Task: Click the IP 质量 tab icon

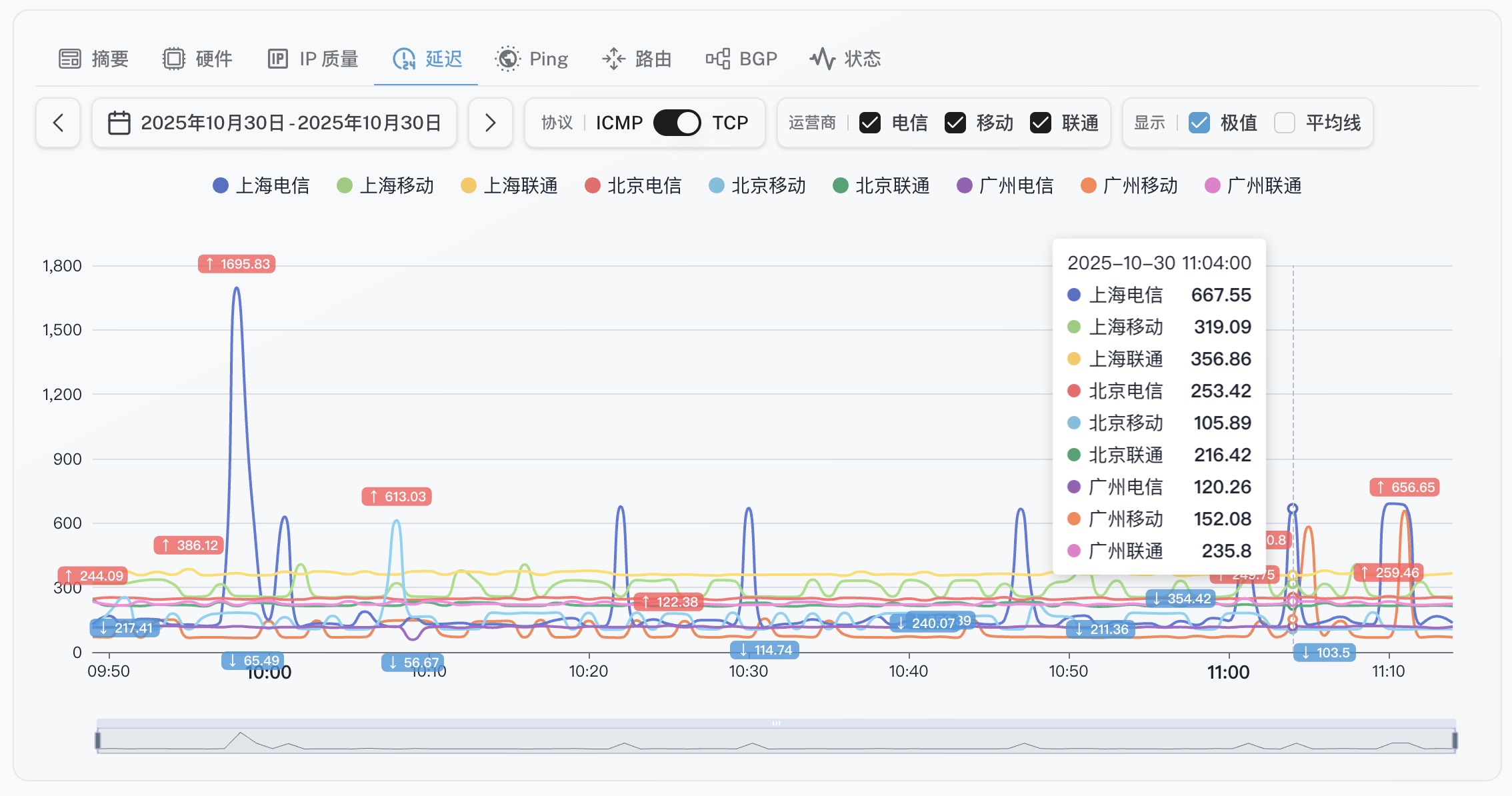Action: tap(277, 59)
